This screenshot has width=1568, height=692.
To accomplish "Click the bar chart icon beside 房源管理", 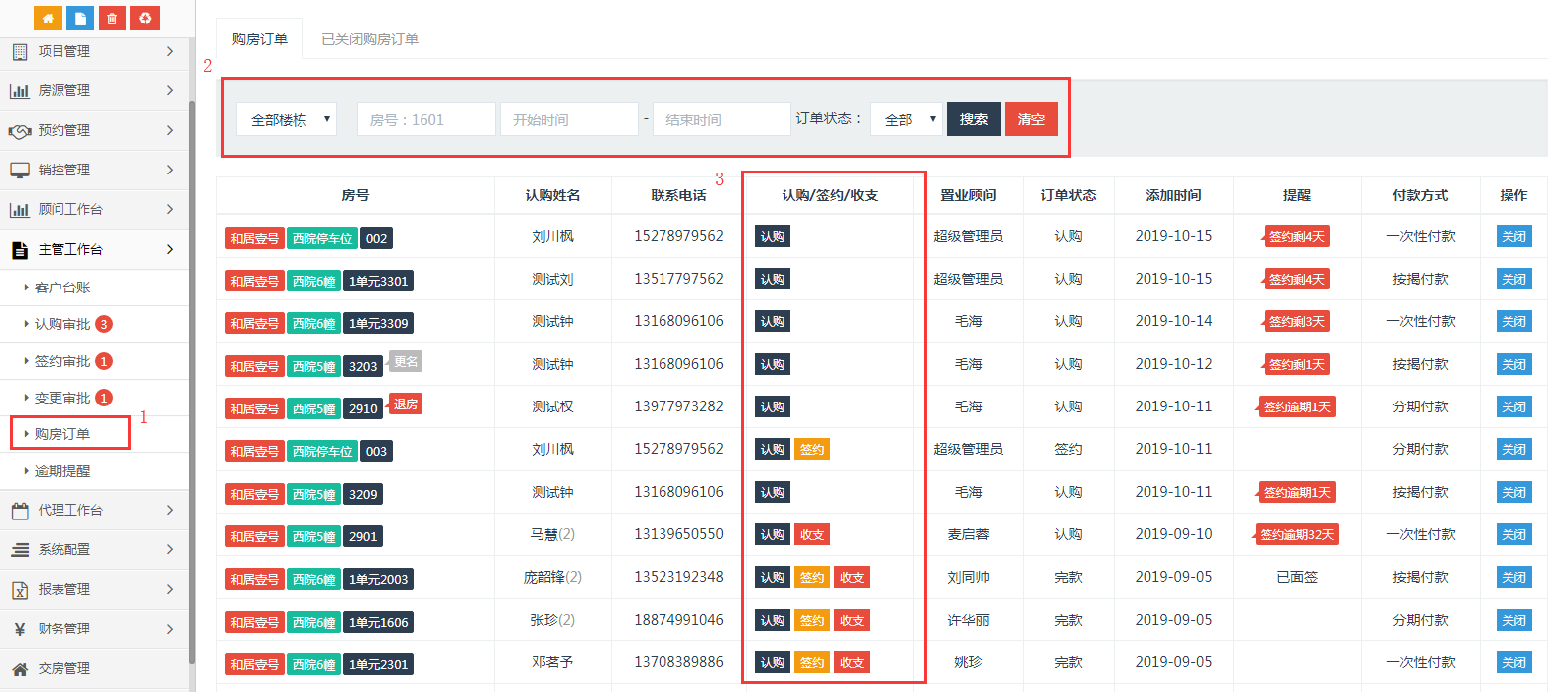I will pos(19,90).
